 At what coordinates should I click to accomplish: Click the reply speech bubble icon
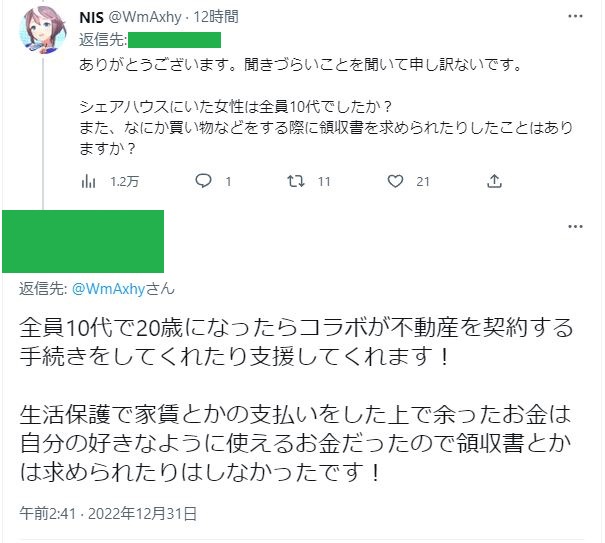pos(203,181)
